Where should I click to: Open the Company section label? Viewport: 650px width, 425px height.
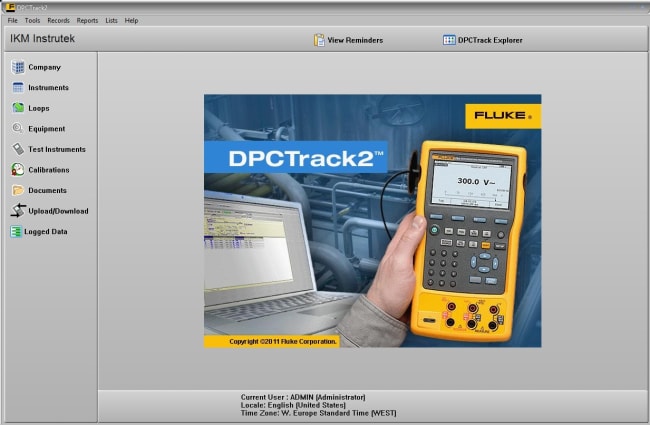point(44,67)
